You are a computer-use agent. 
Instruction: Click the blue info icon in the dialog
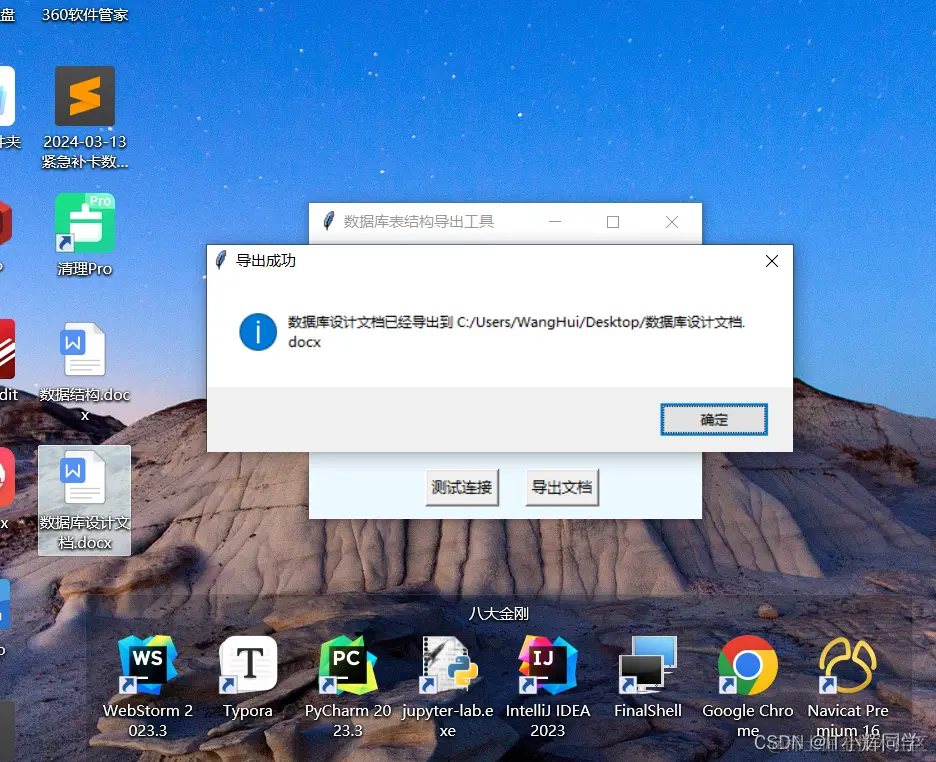(258, 332)
